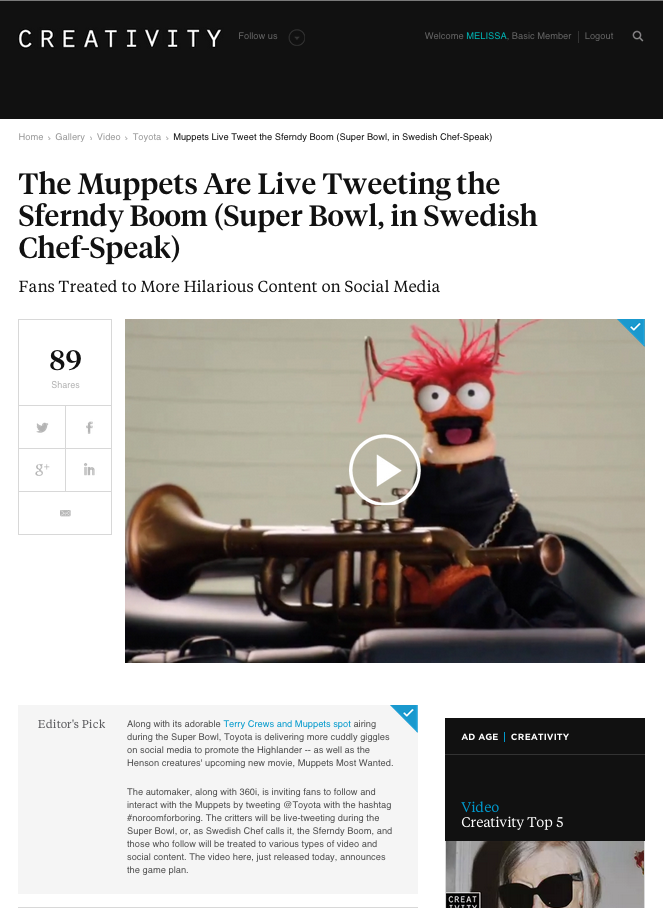
Task: Play the Muppets video
Action: click(384, 470)
